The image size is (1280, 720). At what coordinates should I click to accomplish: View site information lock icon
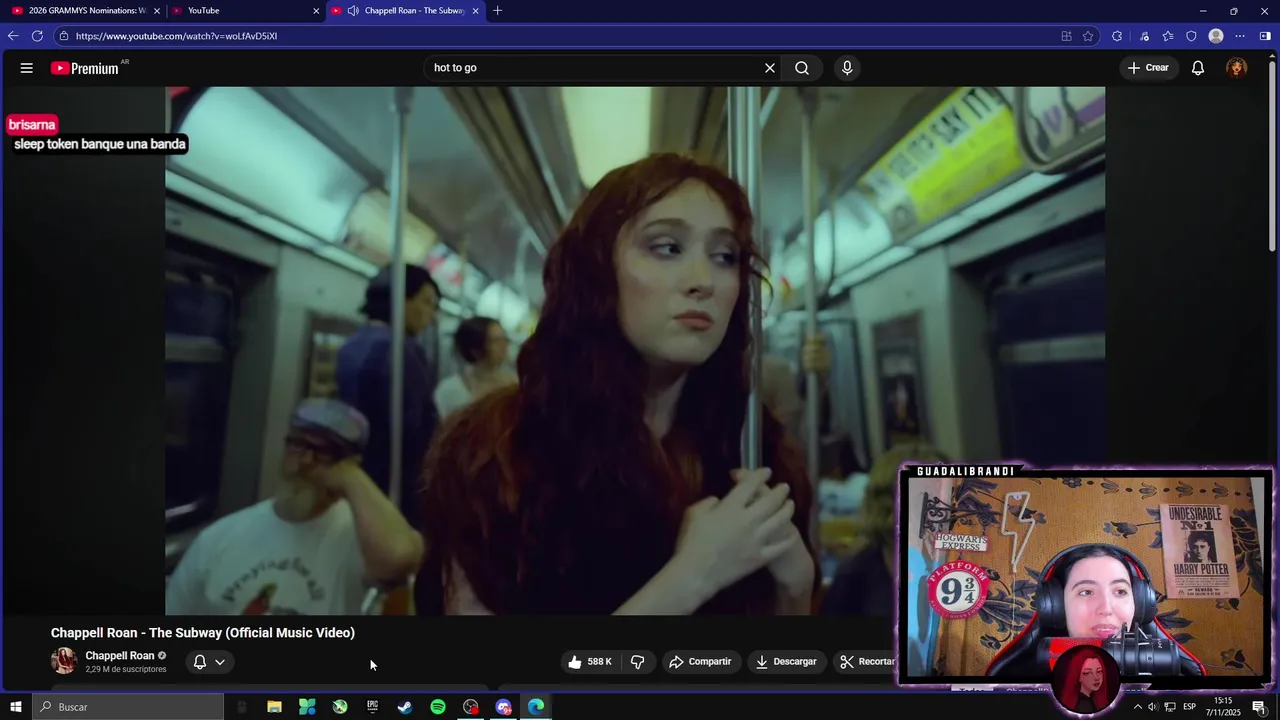(x=64, y=36)
